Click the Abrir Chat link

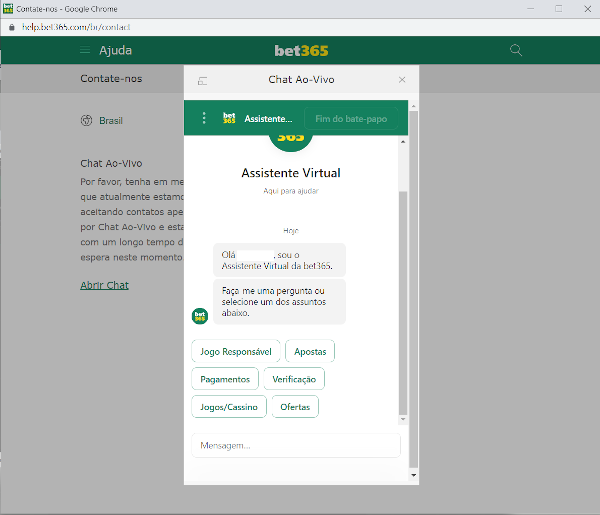[x=104, y=285]
